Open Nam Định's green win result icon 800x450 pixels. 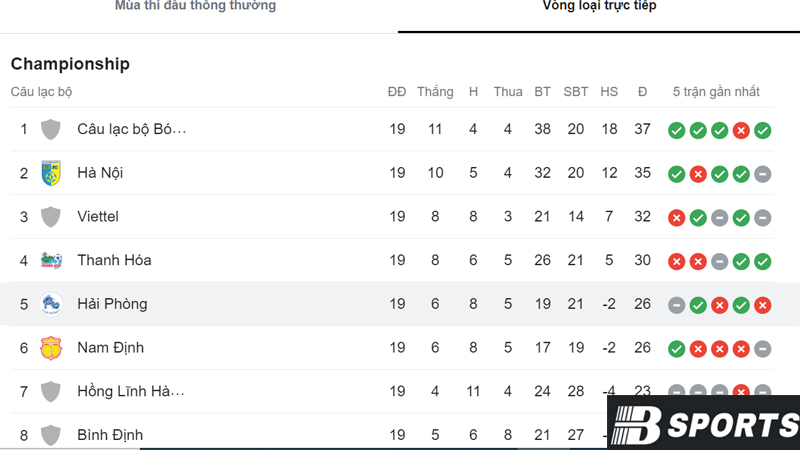(x=677, y=349)
